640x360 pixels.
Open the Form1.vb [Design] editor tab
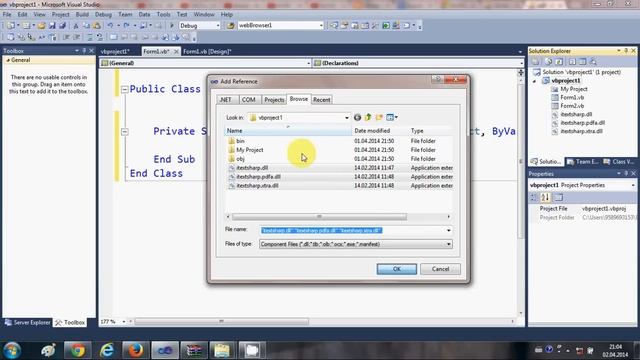pyautogui.click(x=207, y=51)
